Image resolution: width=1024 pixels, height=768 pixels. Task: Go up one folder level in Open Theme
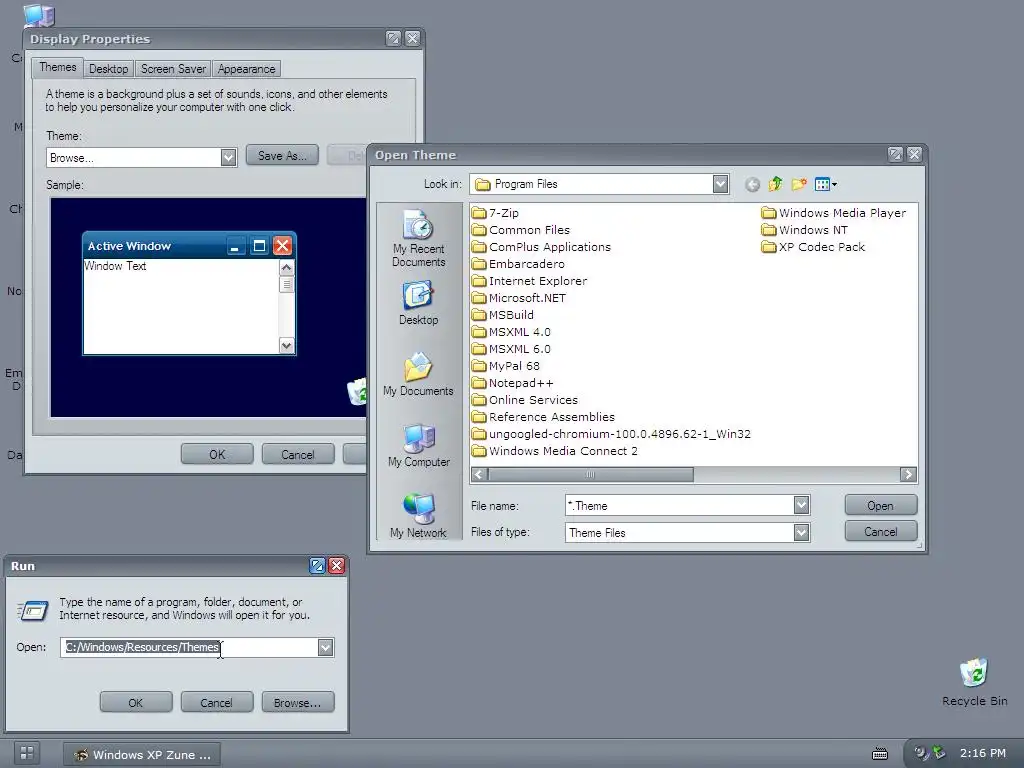775,185
